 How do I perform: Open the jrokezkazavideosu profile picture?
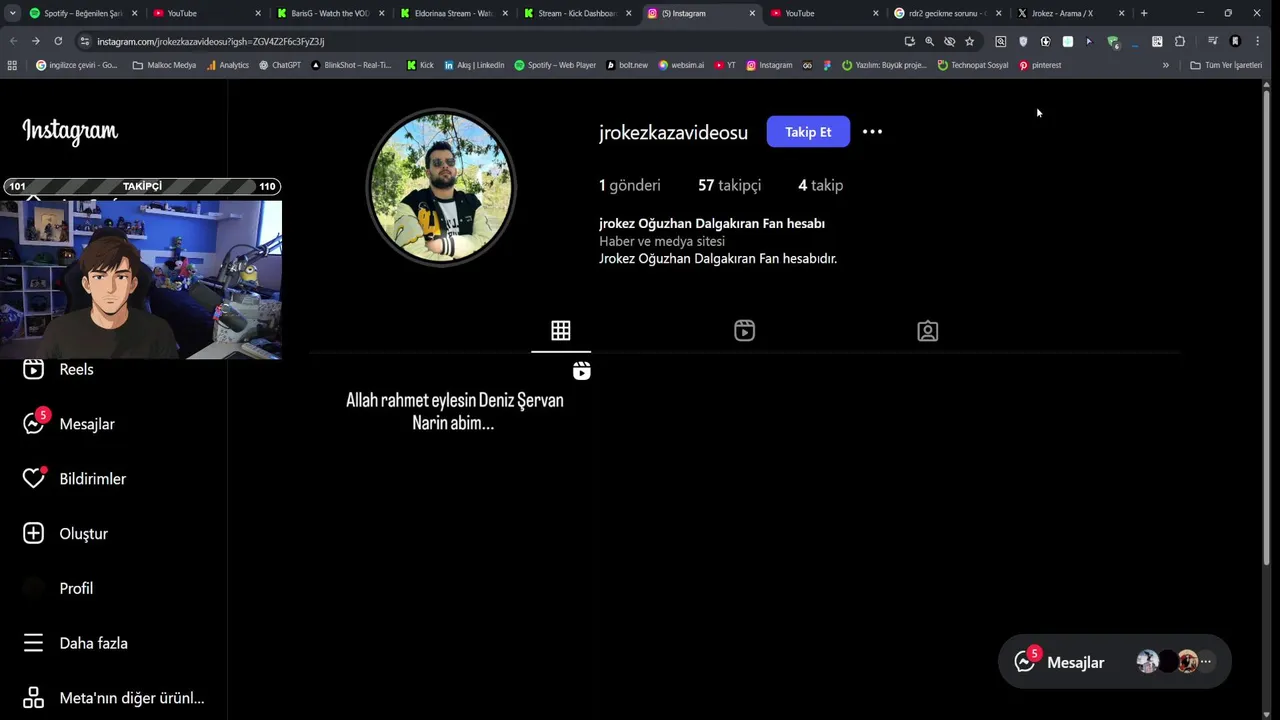coord(441,187)
